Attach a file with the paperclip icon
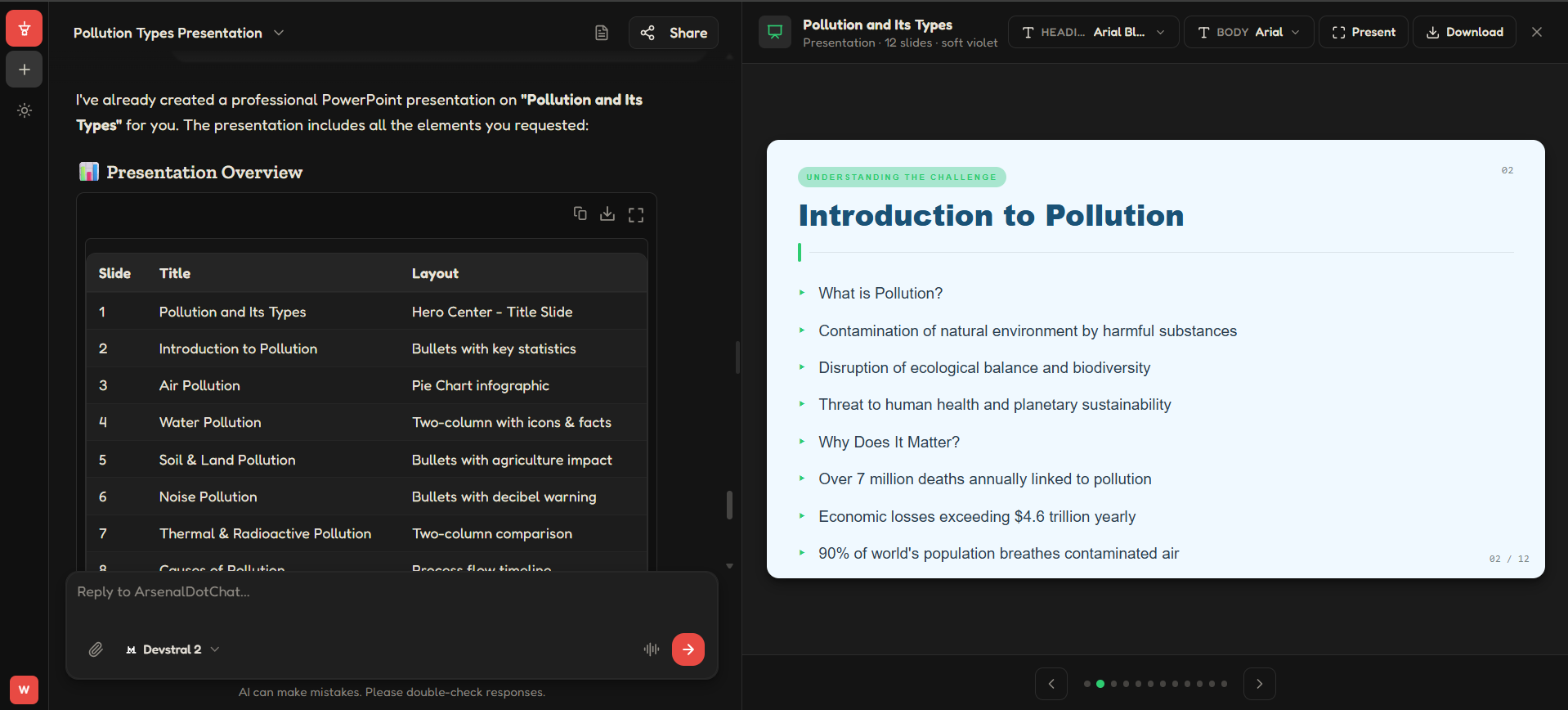Image resolution: width=1568 pixels, height=710 pixels. click(x=96, y=649)
